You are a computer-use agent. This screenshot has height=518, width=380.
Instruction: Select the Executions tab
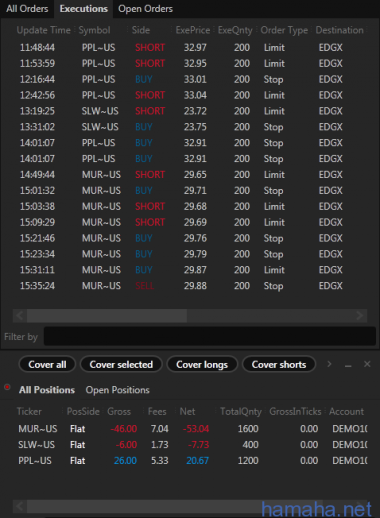pos(84,9)
